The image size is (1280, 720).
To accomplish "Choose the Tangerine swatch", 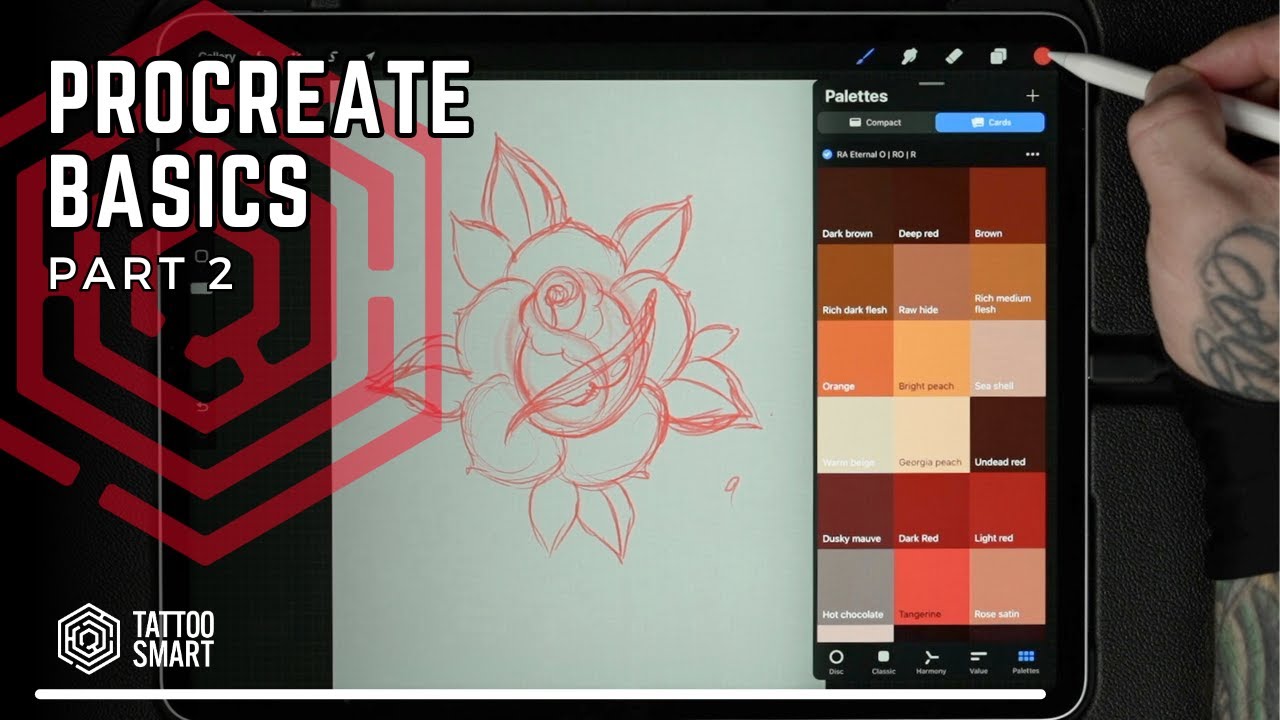I will pos(931,586).
